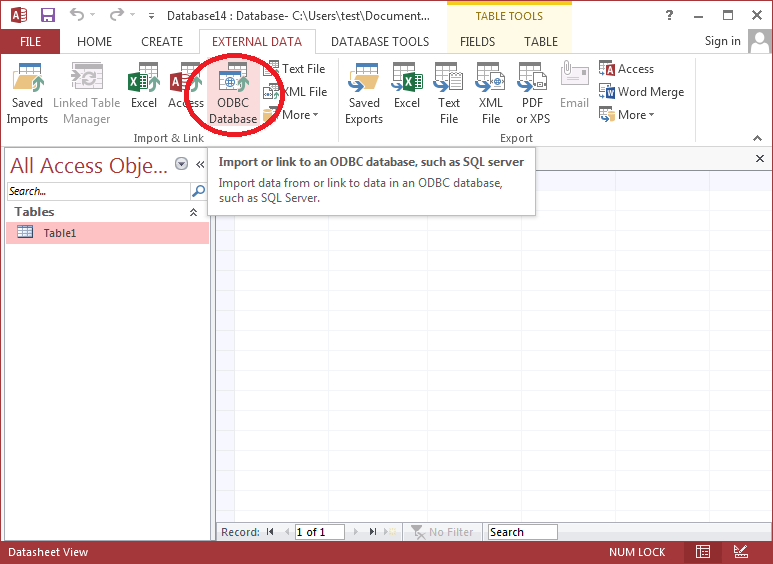
Task: Click the magnifier search icon in navigation pane
Action: [198, 191]
